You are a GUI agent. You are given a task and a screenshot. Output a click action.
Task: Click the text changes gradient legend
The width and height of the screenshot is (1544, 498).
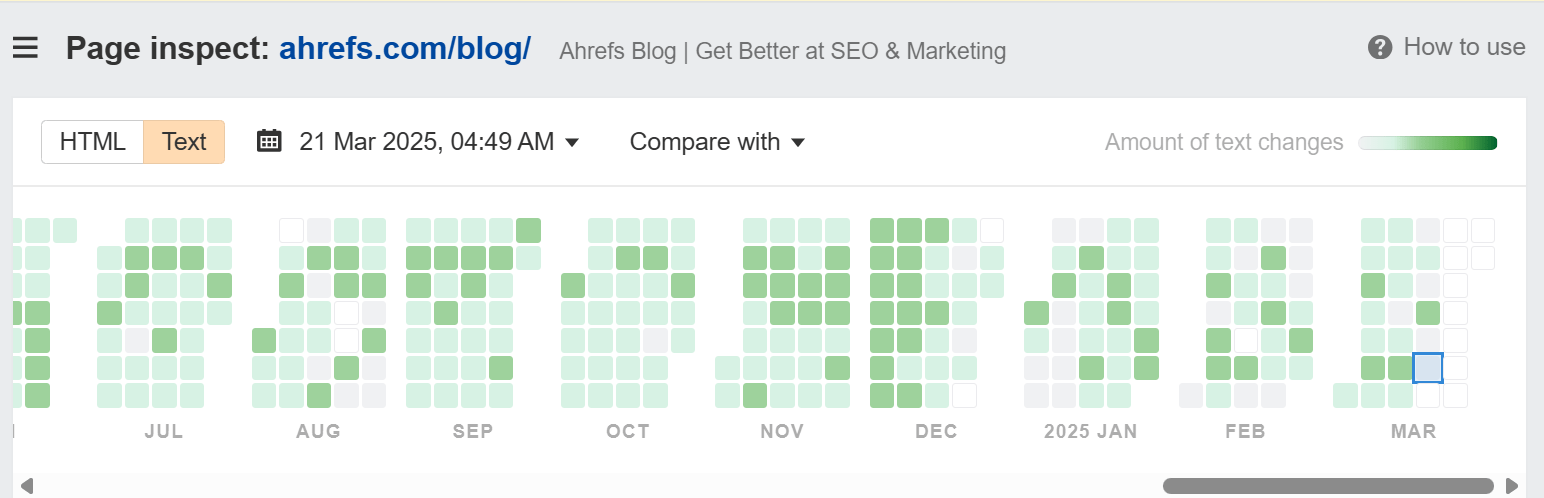click(1427, 143)
